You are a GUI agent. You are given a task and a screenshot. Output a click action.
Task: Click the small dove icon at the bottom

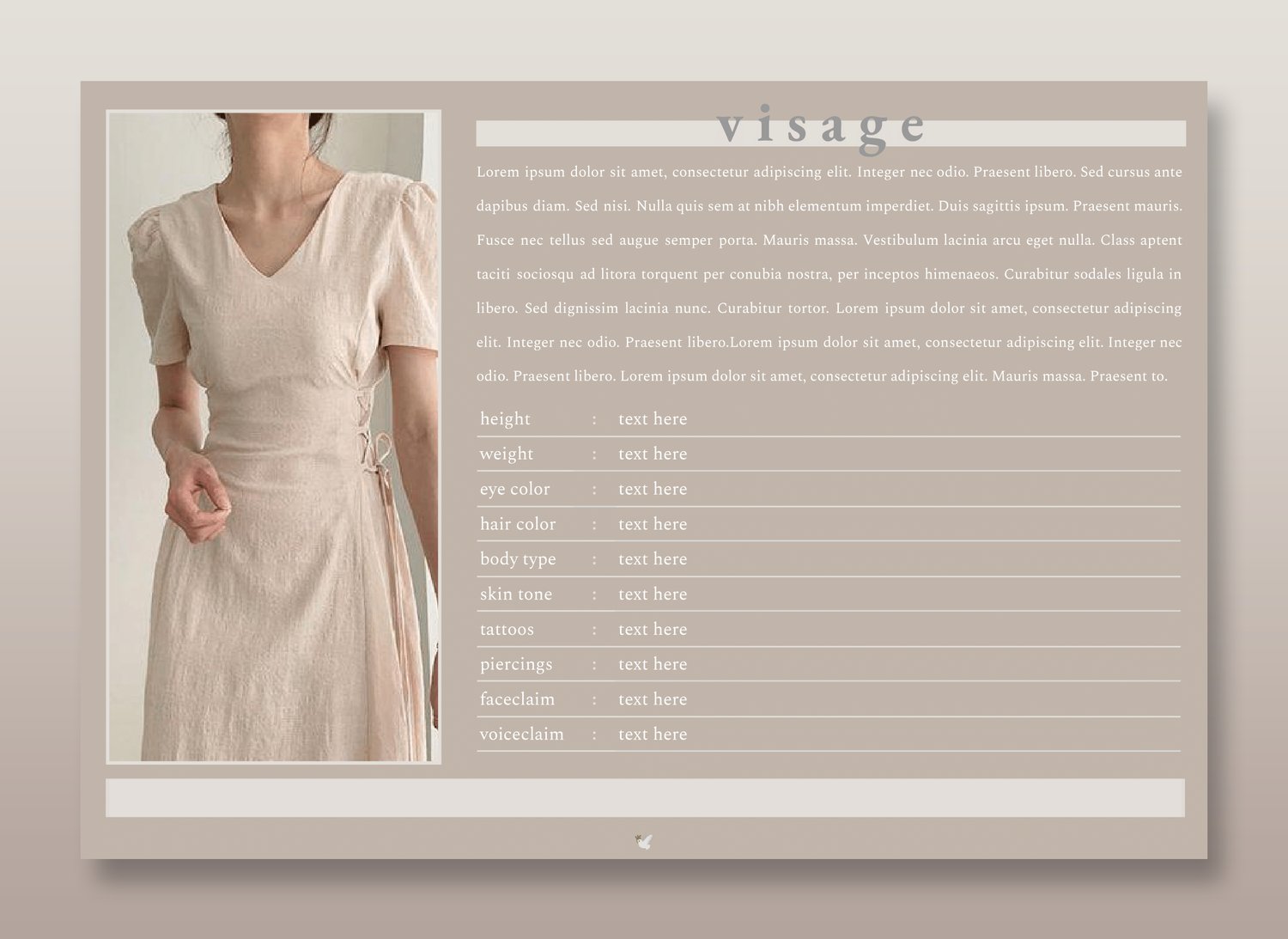pos(644,841)
